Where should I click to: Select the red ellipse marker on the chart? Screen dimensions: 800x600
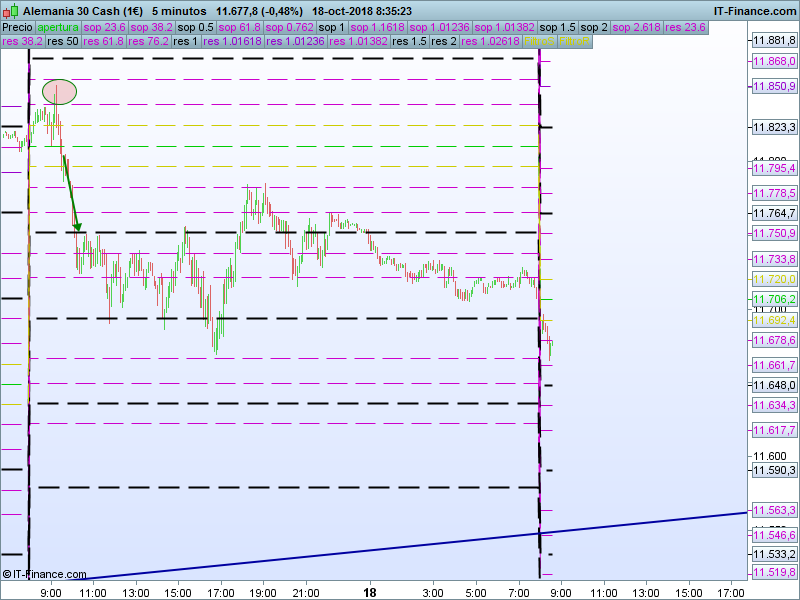click(58, 92)
